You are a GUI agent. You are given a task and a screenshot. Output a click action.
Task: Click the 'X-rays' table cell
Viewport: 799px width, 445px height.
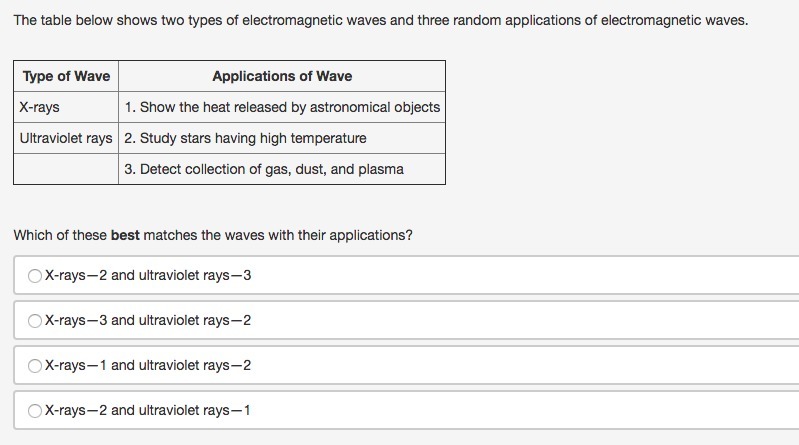66,107
